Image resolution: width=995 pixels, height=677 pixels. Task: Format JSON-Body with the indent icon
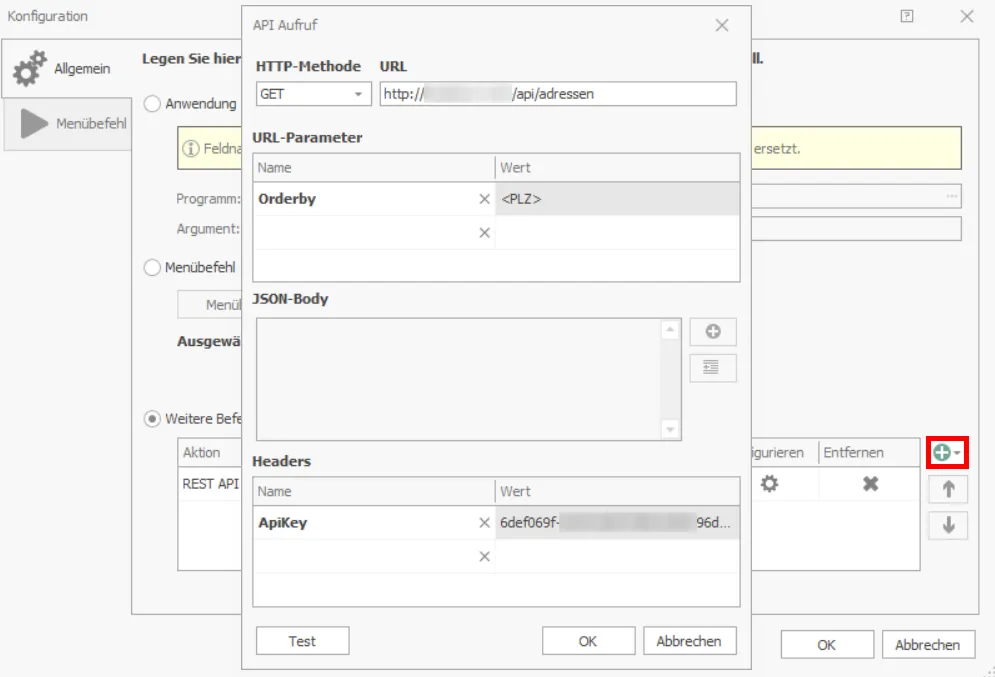click(713, 368)
